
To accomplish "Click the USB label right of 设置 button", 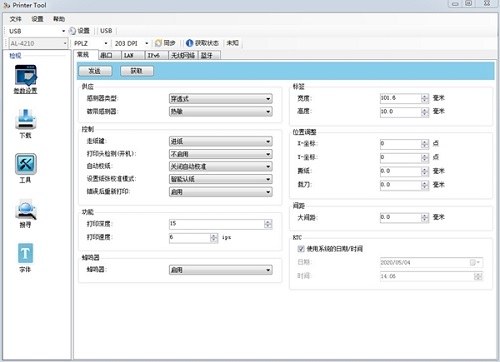I will tap(106, 31).
